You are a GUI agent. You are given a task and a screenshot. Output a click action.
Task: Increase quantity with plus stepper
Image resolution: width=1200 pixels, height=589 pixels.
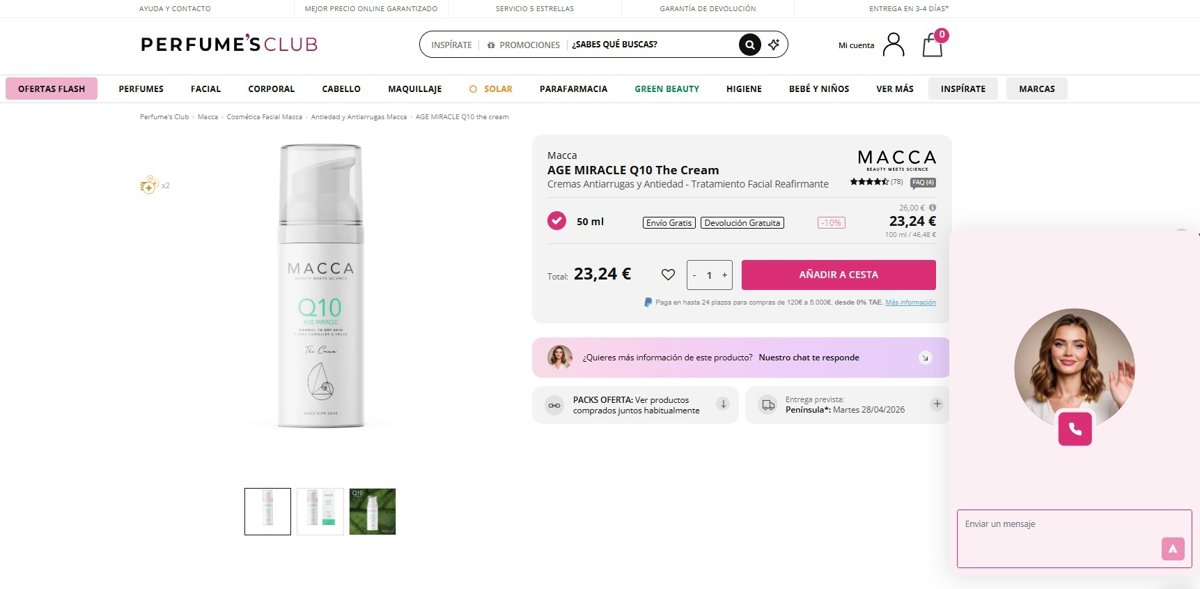click(725, 275)
